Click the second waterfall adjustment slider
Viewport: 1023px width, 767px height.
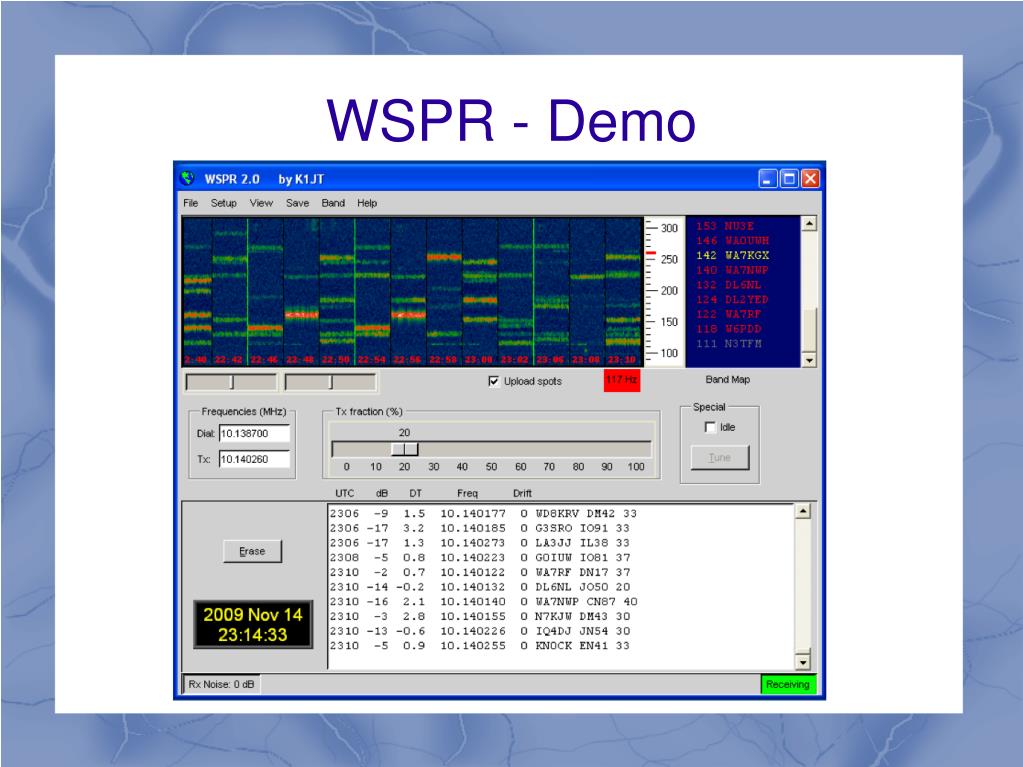(330, 382)
